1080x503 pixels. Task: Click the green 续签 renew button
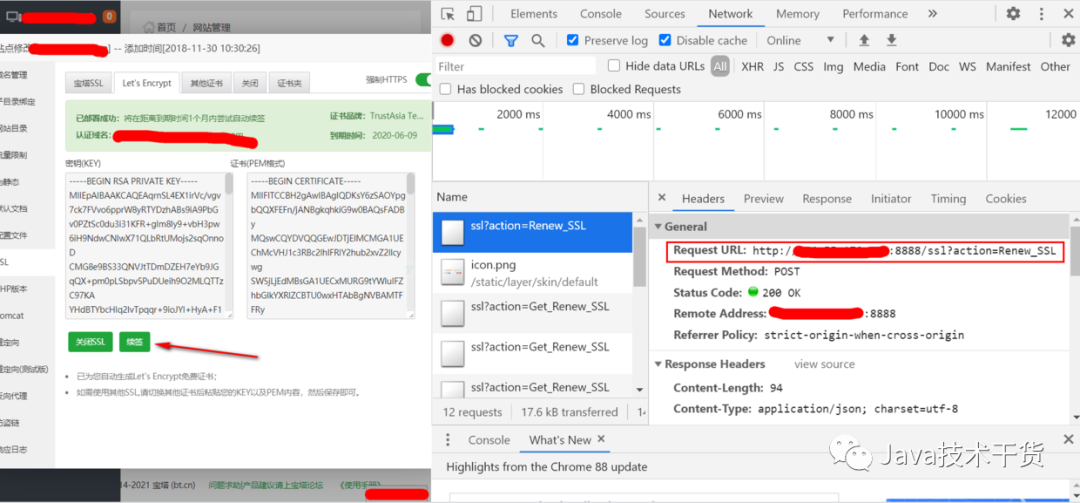pos(134,342)
